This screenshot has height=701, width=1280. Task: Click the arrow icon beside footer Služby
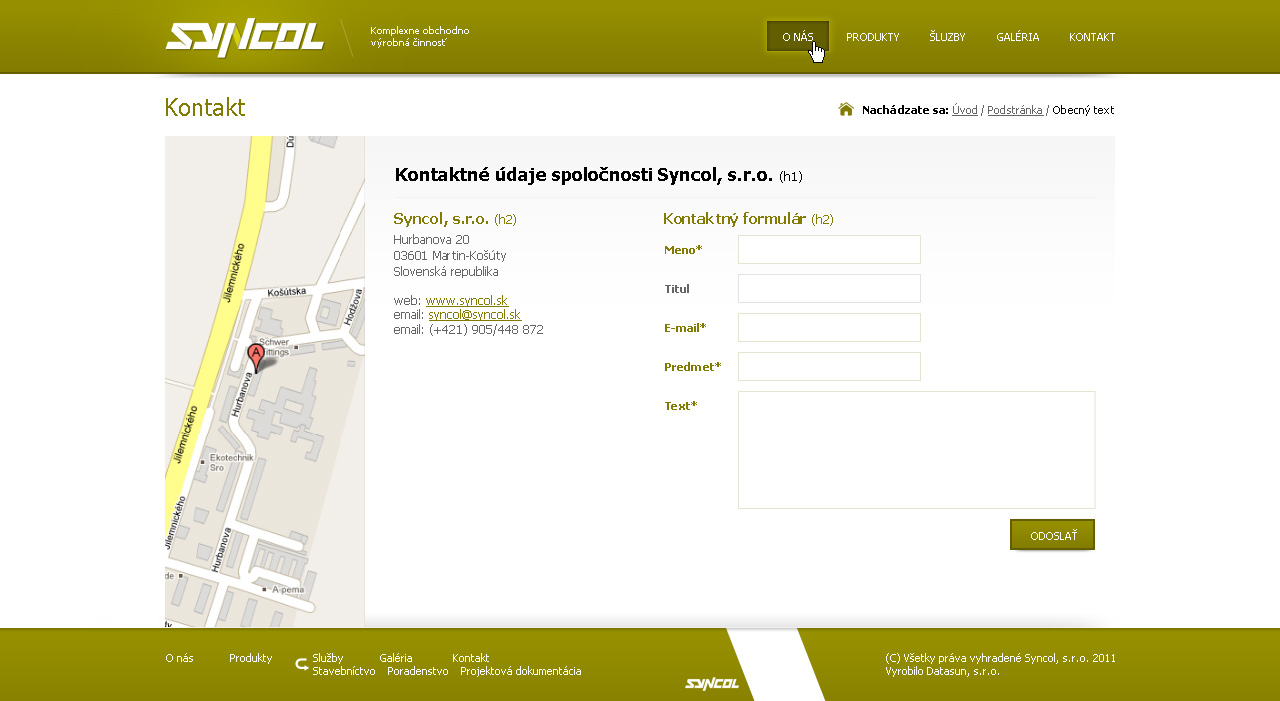[301, 664]
